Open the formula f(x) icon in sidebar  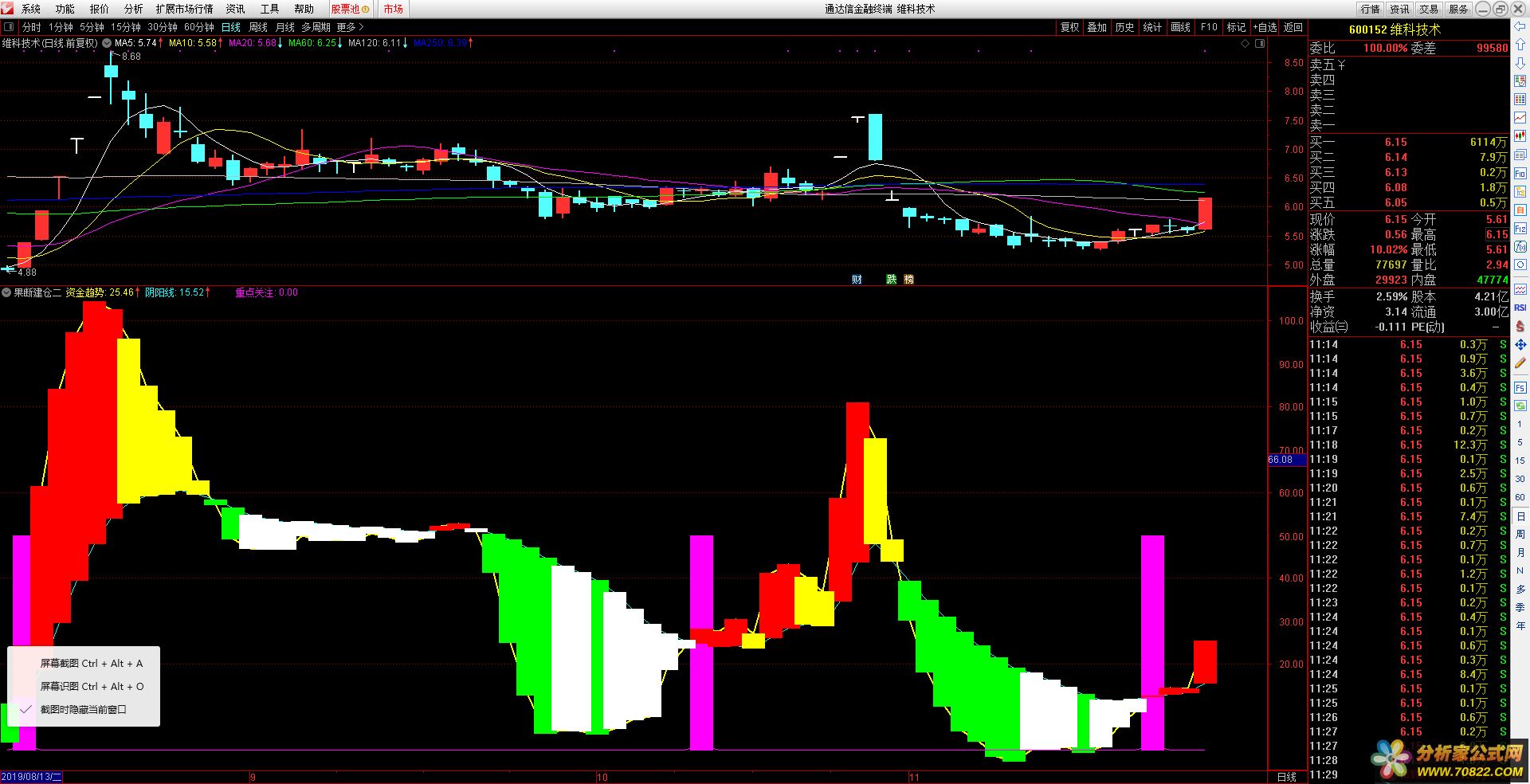point(1520,246)
